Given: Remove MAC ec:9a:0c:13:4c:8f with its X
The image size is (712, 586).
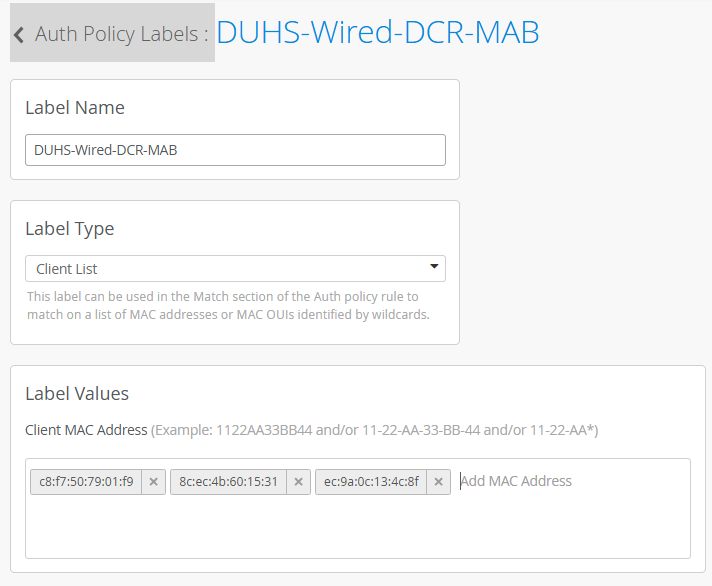Looking at the screenshot, I should pyautogui.click(x=438, y=482).
